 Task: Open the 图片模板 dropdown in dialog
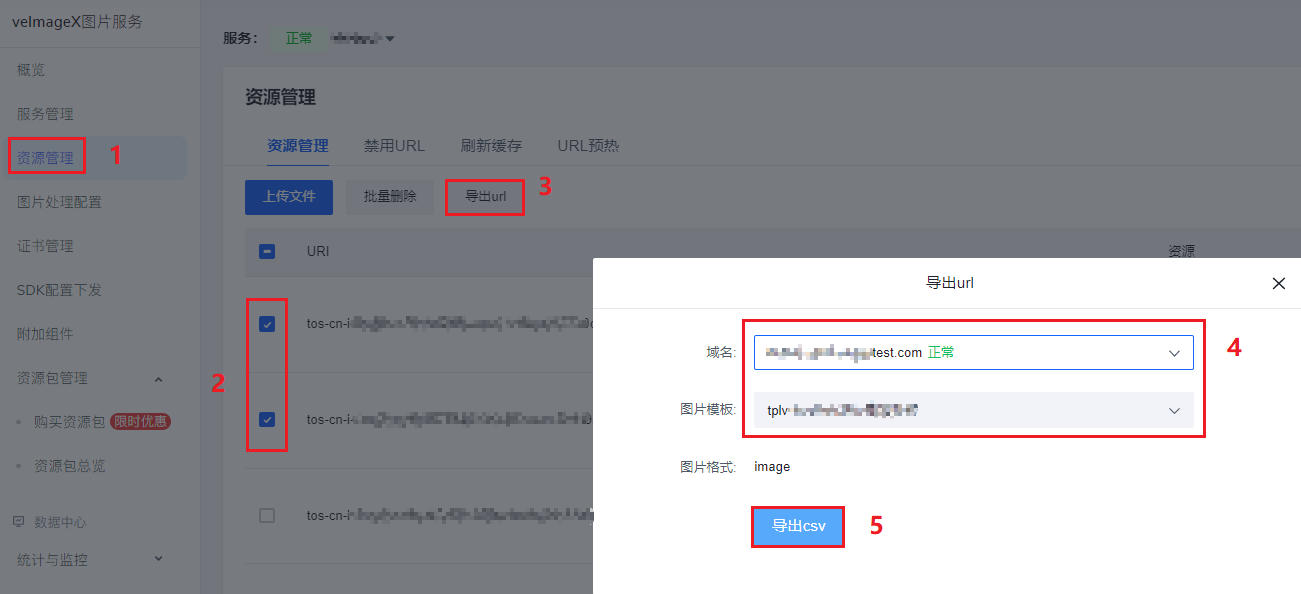[x=974, y=410]
